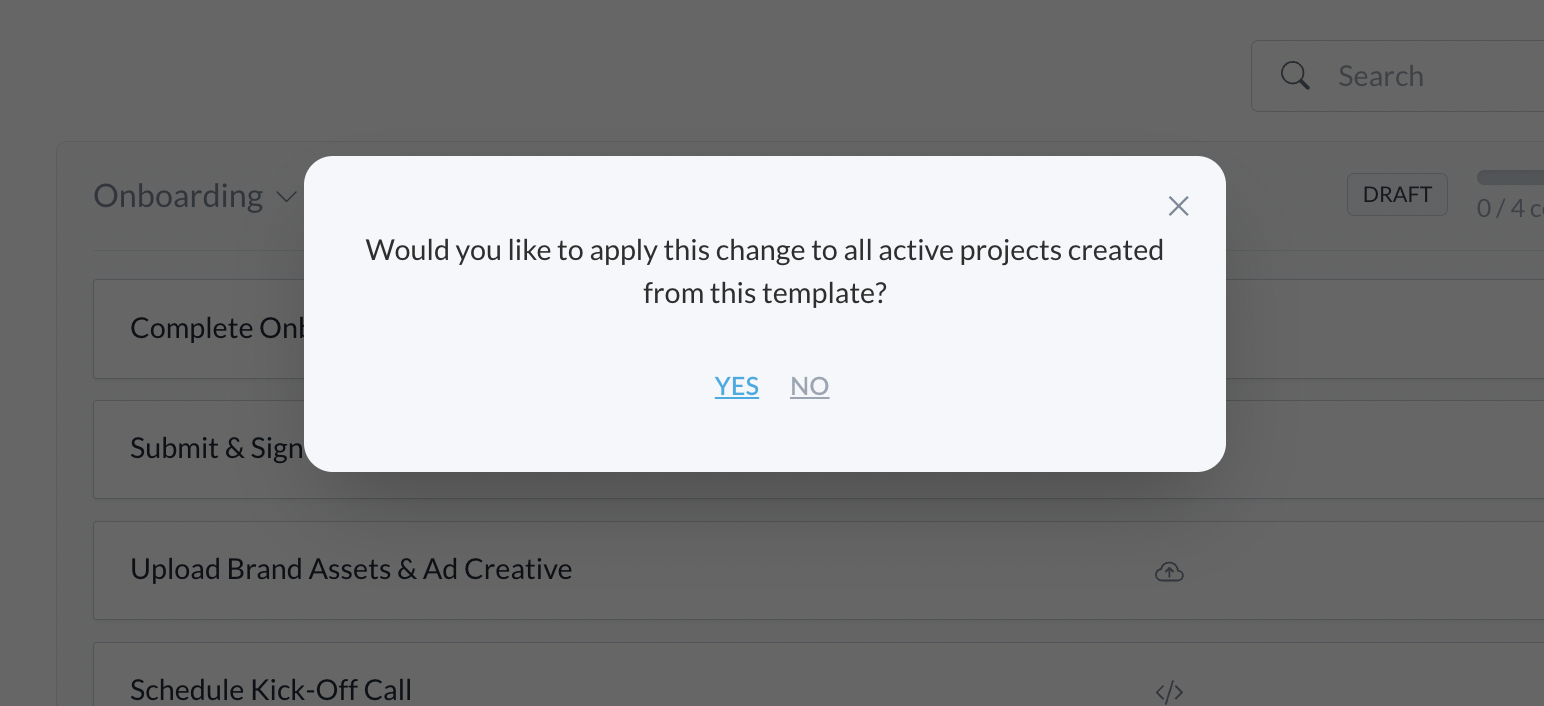Screen dimensions: 1544x706
Task: Confirm by clicking the YES link
Action: (736, 386)
